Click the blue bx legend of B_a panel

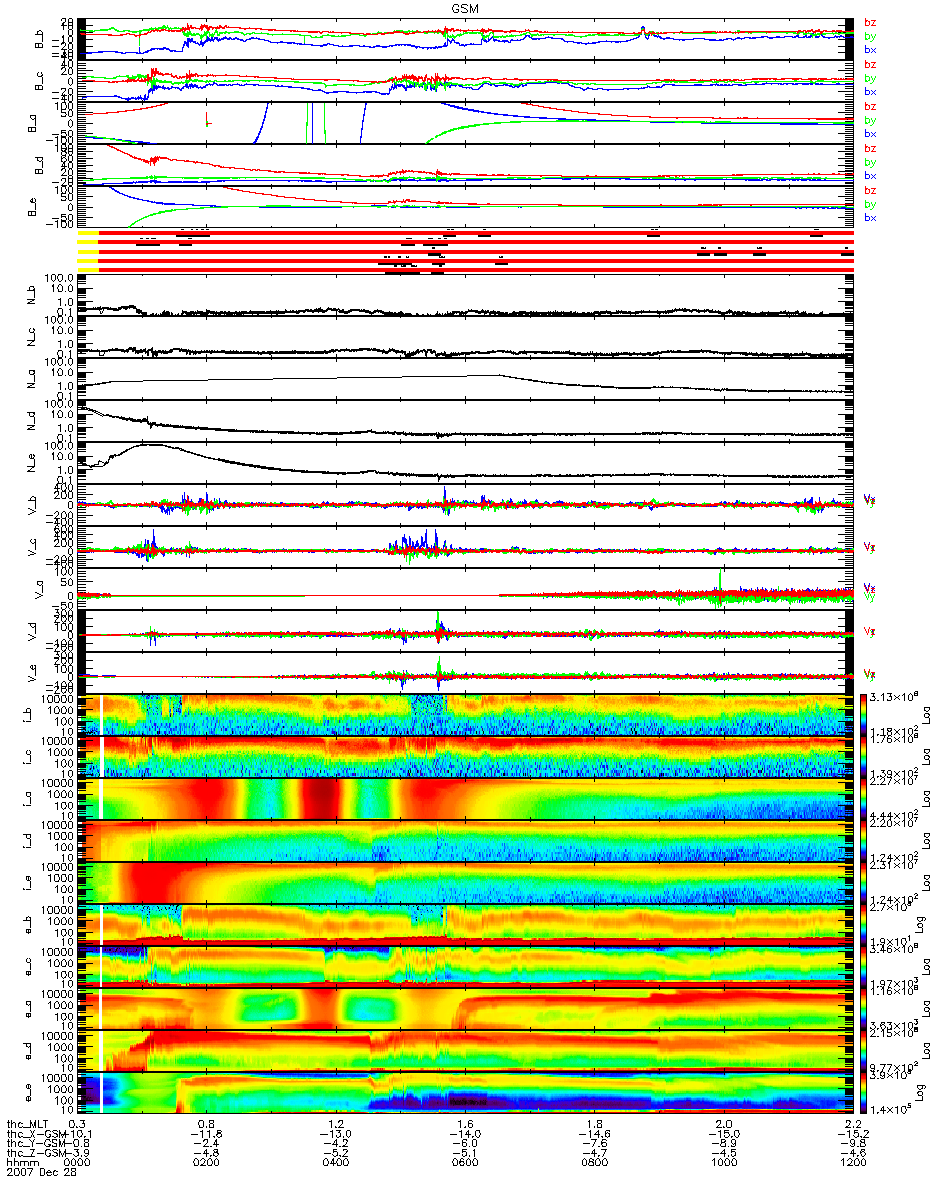coord(870,133)
